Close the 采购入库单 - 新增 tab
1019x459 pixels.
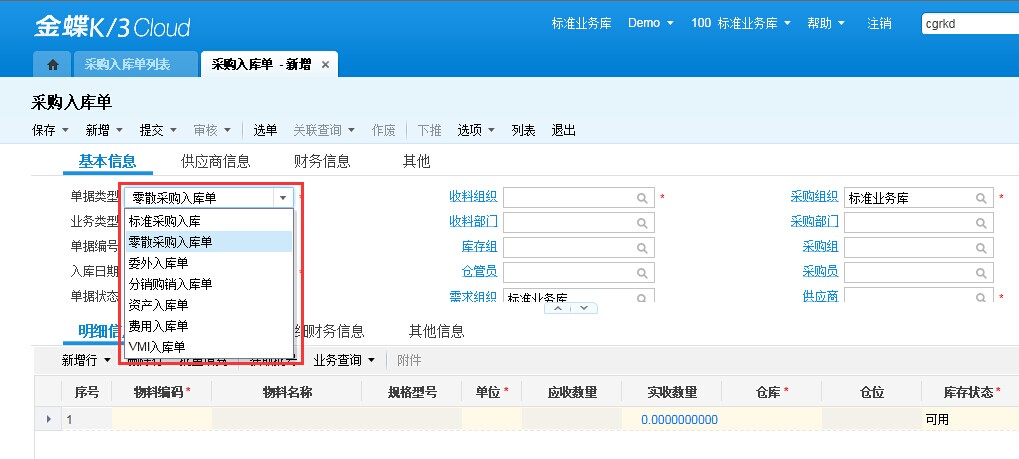323,65
